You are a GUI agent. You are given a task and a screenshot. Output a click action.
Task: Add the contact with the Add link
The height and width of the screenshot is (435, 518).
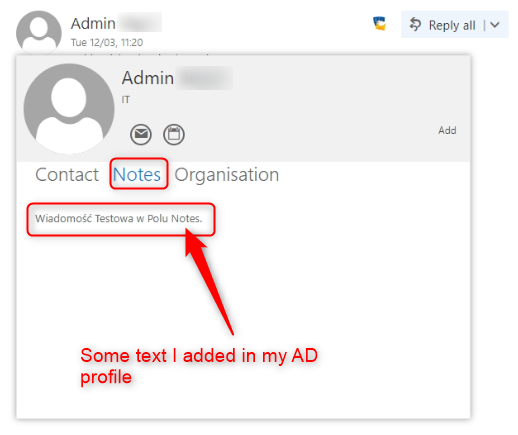coord(447,130)
